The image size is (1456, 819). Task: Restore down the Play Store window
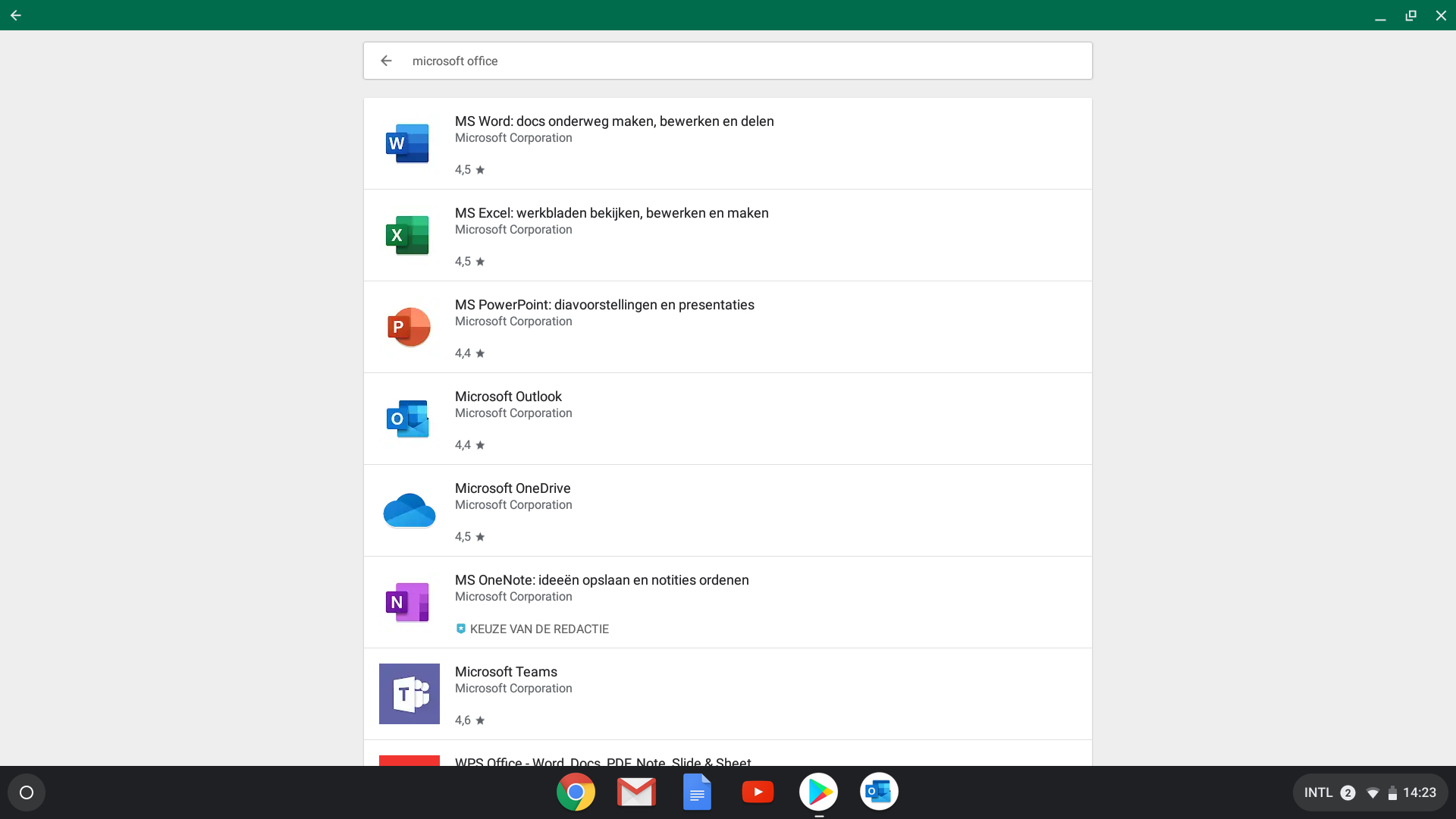tap(1410, 15)
